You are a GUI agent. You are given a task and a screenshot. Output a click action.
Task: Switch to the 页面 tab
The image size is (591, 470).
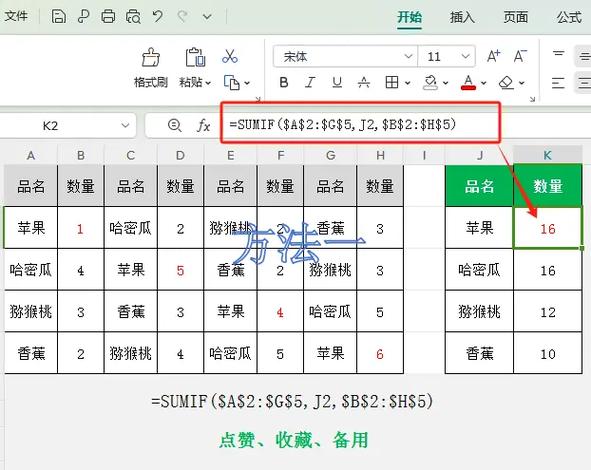tap(516, 17)
